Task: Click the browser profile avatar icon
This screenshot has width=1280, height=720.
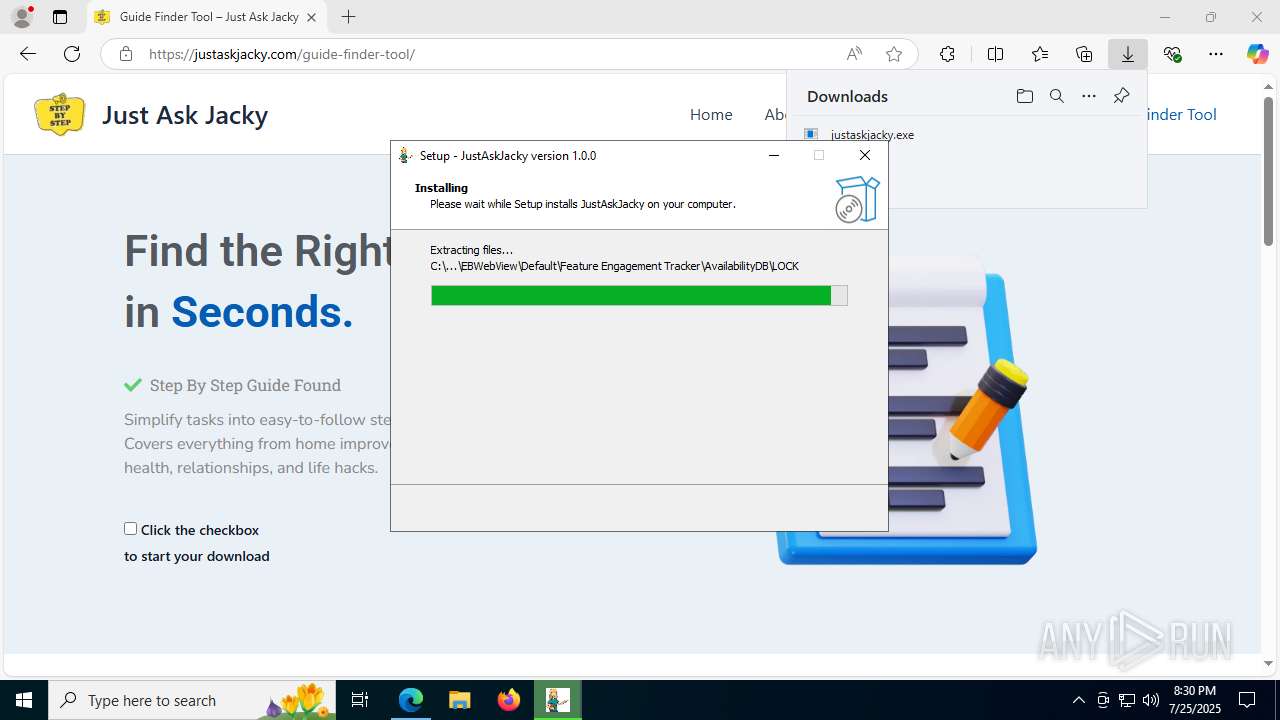Action: (22, 17)
